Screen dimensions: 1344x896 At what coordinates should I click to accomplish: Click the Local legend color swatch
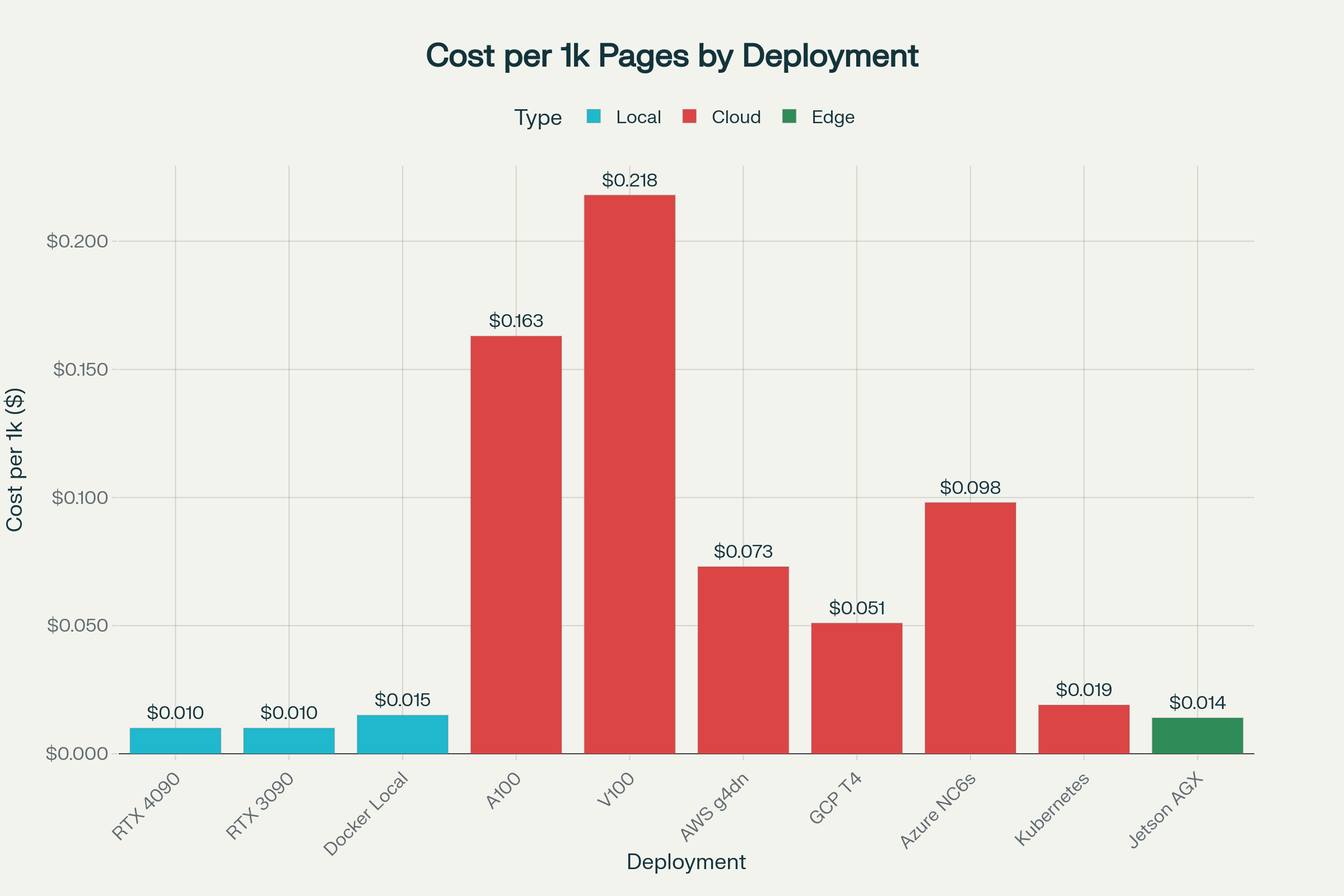pyautogui.click(x=594, y=116)
